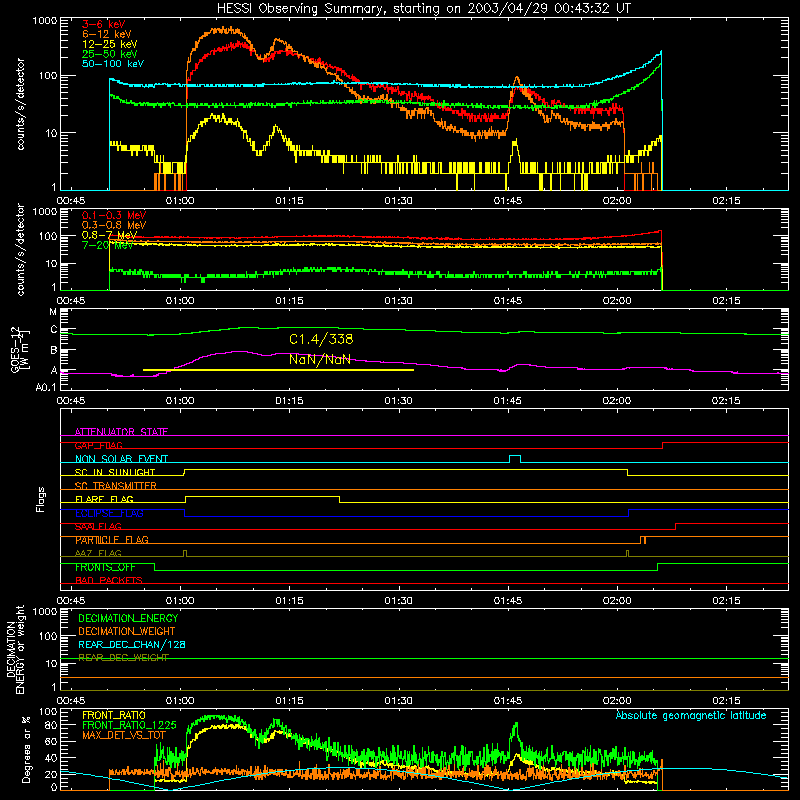Click the DECIMATION_WEIGHT legend label

(127, 632)
